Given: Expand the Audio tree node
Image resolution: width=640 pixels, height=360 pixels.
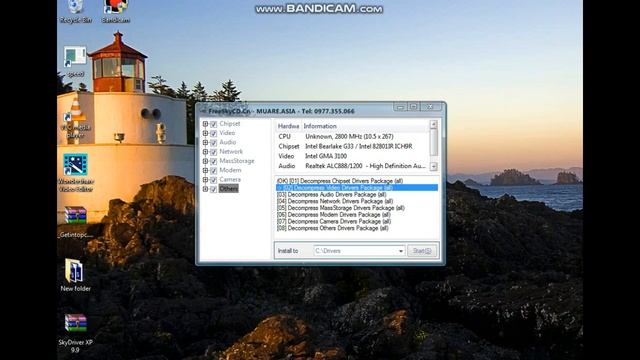Looking at the screenshot, I should tap(205, 142).
